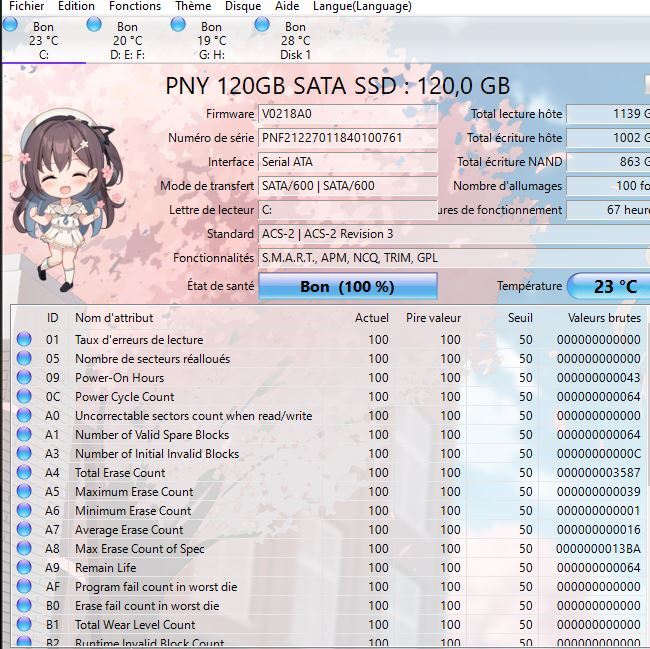This screenshot has width=650, height=649.
Task: Click status orb of Number of Initial Invalid Blocks
Action: [x=24, y=453]
